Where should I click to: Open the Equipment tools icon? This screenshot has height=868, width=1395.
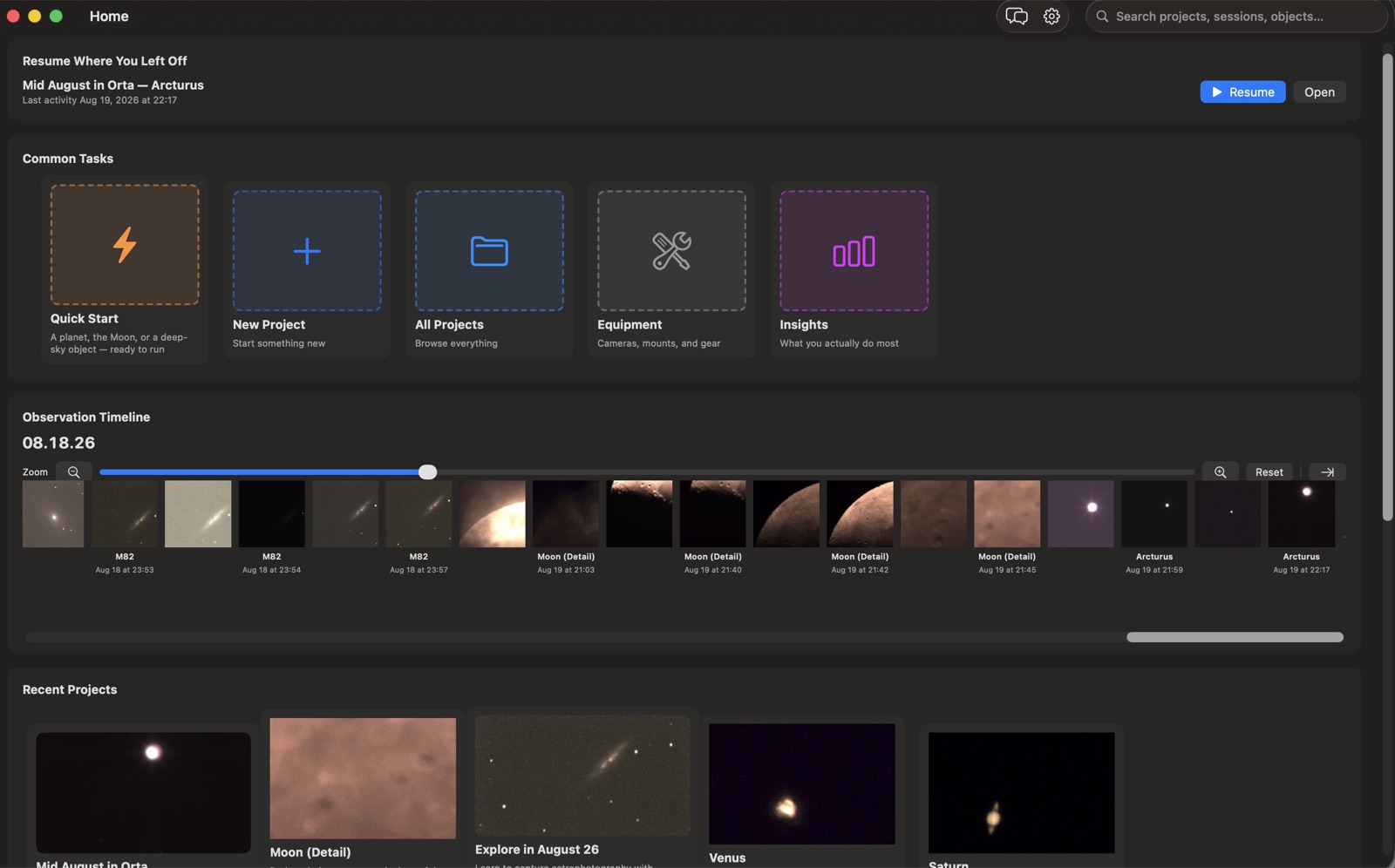(671, 251)
